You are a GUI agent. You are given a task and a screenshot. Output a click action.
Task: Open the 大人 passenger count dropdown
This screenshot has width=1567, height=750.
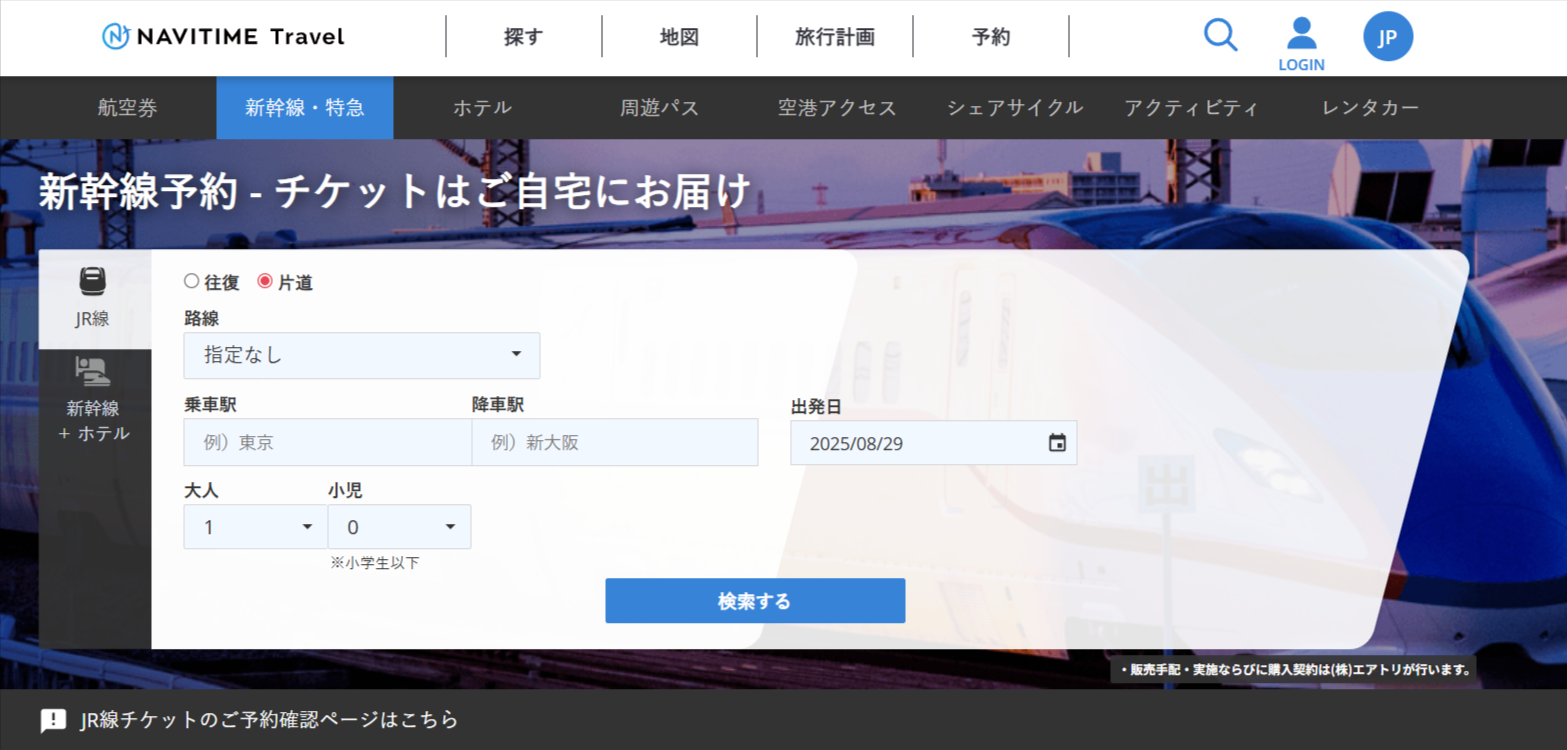point(255,527)
